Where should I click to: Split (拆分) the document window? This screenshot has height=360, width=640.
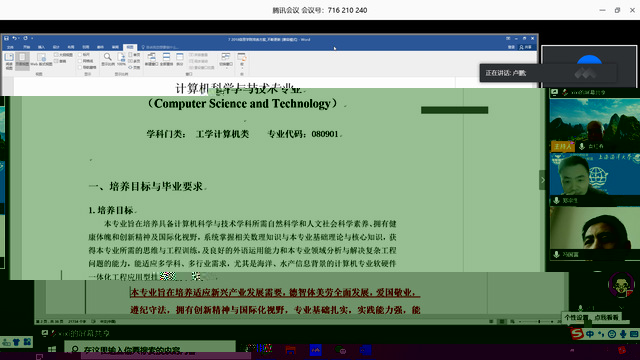coord(180,59)
